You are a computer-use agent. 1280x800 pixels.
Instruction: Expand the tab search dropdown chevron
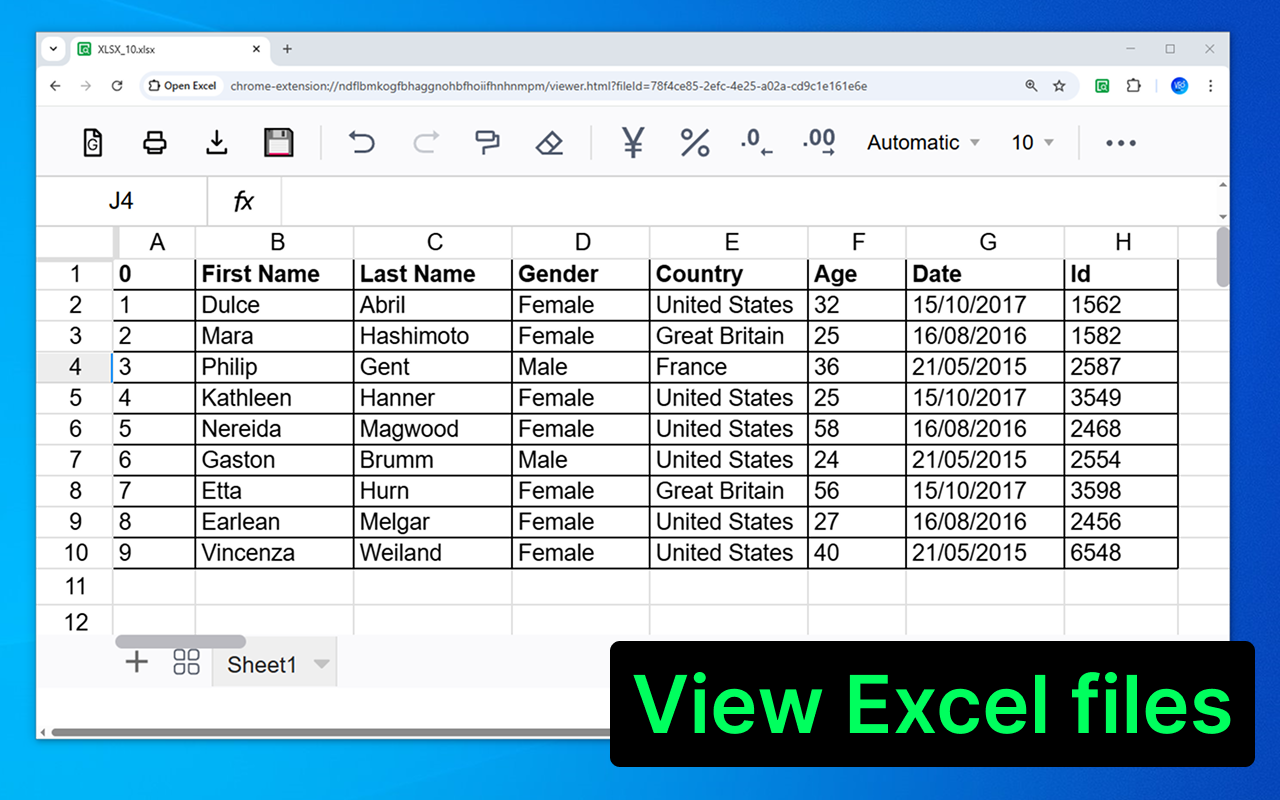pos(53,49)
